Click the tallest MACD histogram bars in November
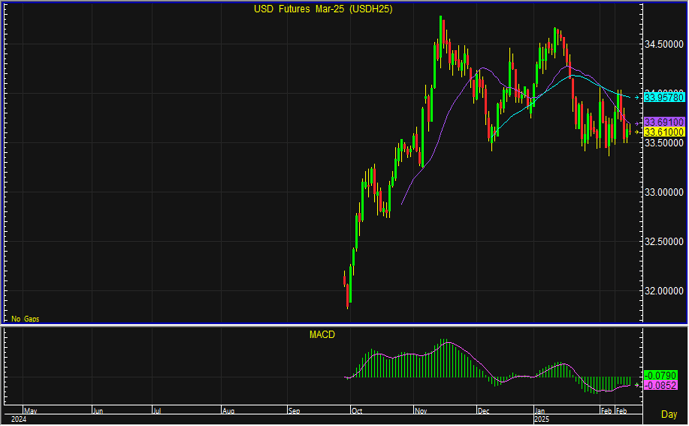Viewport: 689px width, 426px height. coord(442,350)
